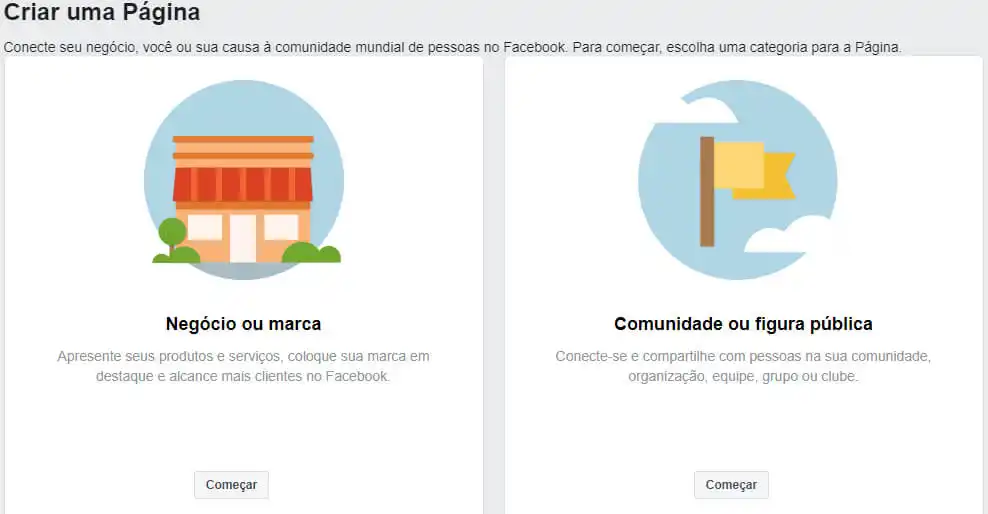Click the red striped awning on the store
988x514 pixels.
point(243,184)
